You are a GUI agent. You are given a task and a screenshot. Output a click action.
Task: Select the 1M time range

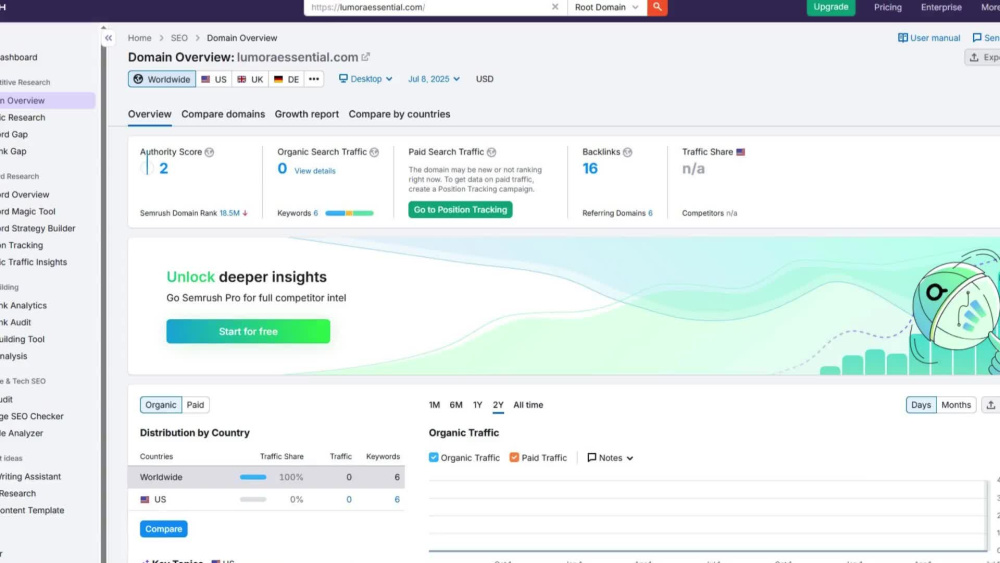click(x=434, y=405)
